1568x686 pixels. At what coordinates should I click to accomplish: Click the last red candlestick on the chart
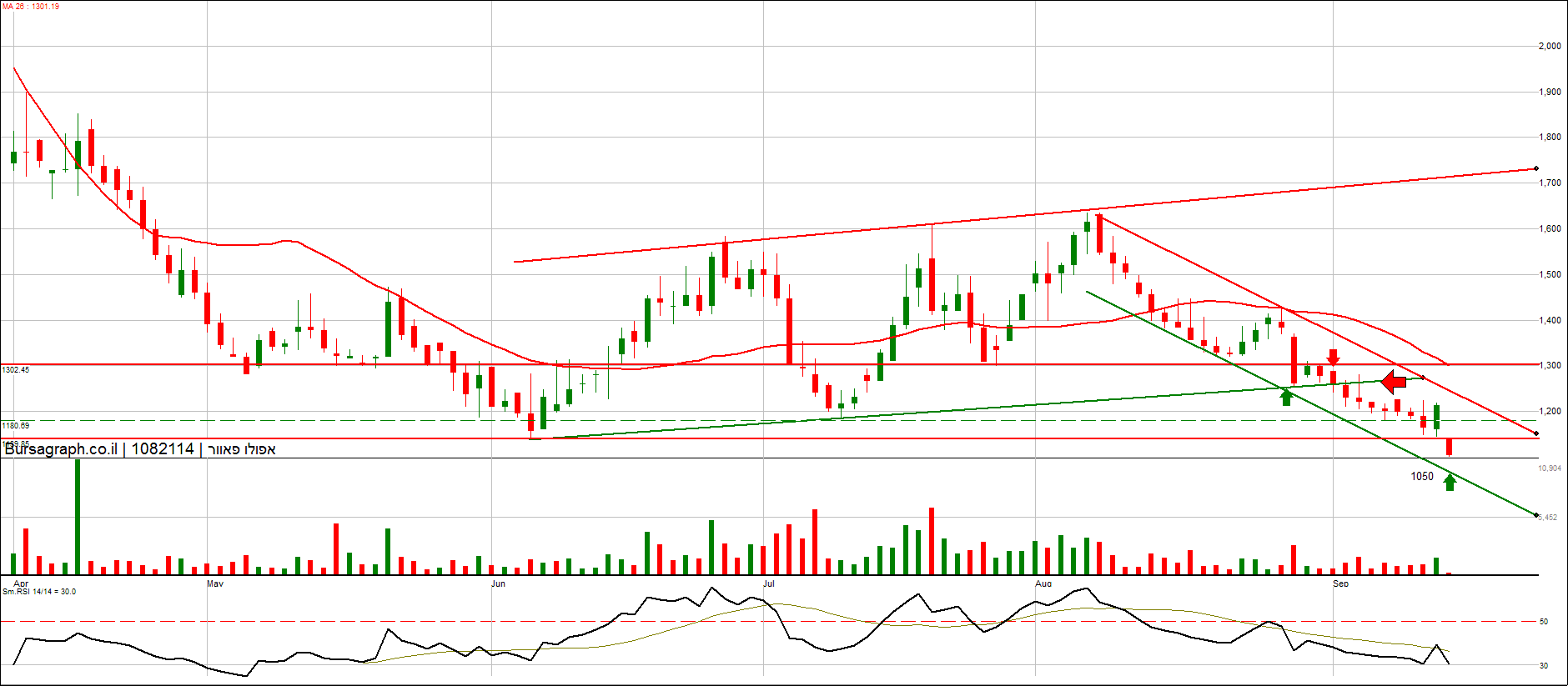point(1449,447)
